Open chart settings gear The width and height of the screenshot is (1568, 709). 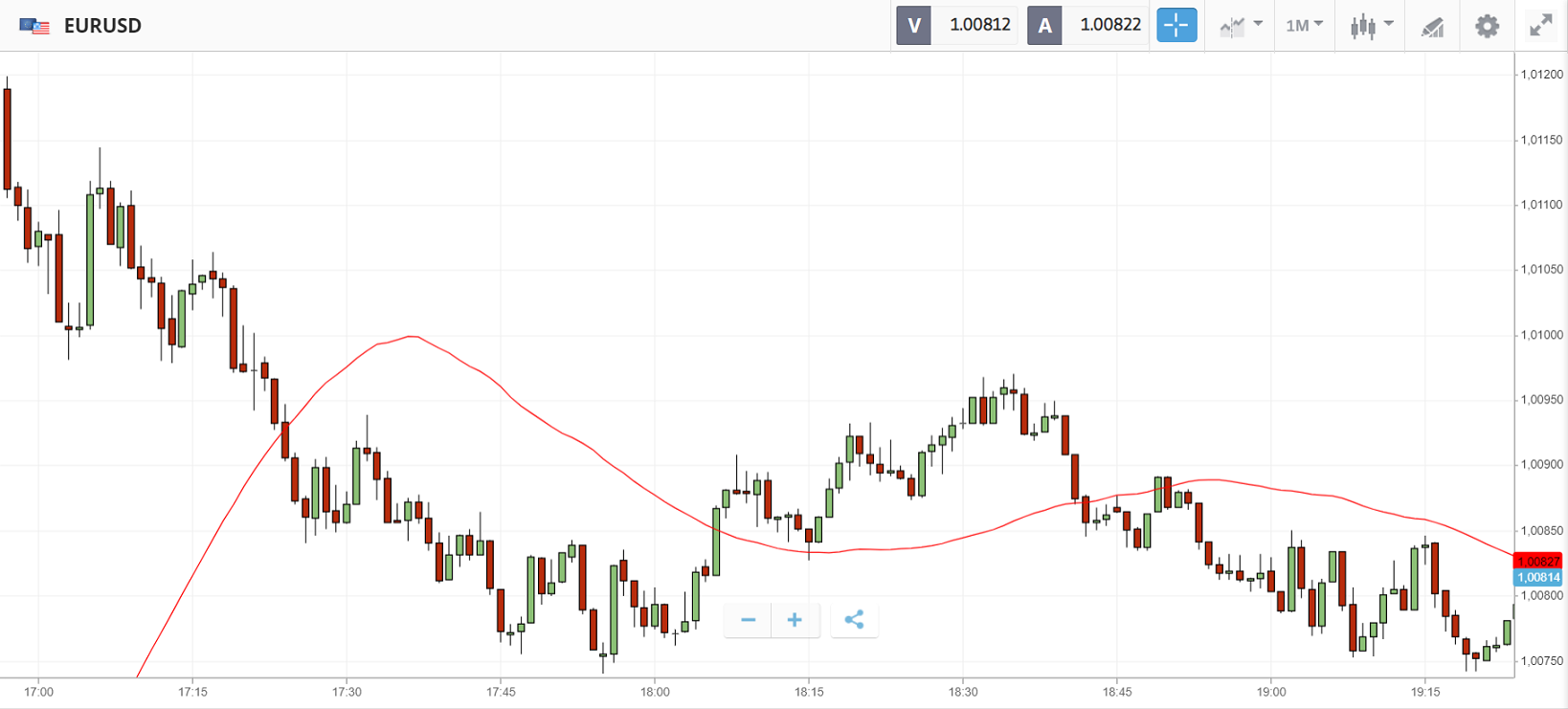point(1487,26)
